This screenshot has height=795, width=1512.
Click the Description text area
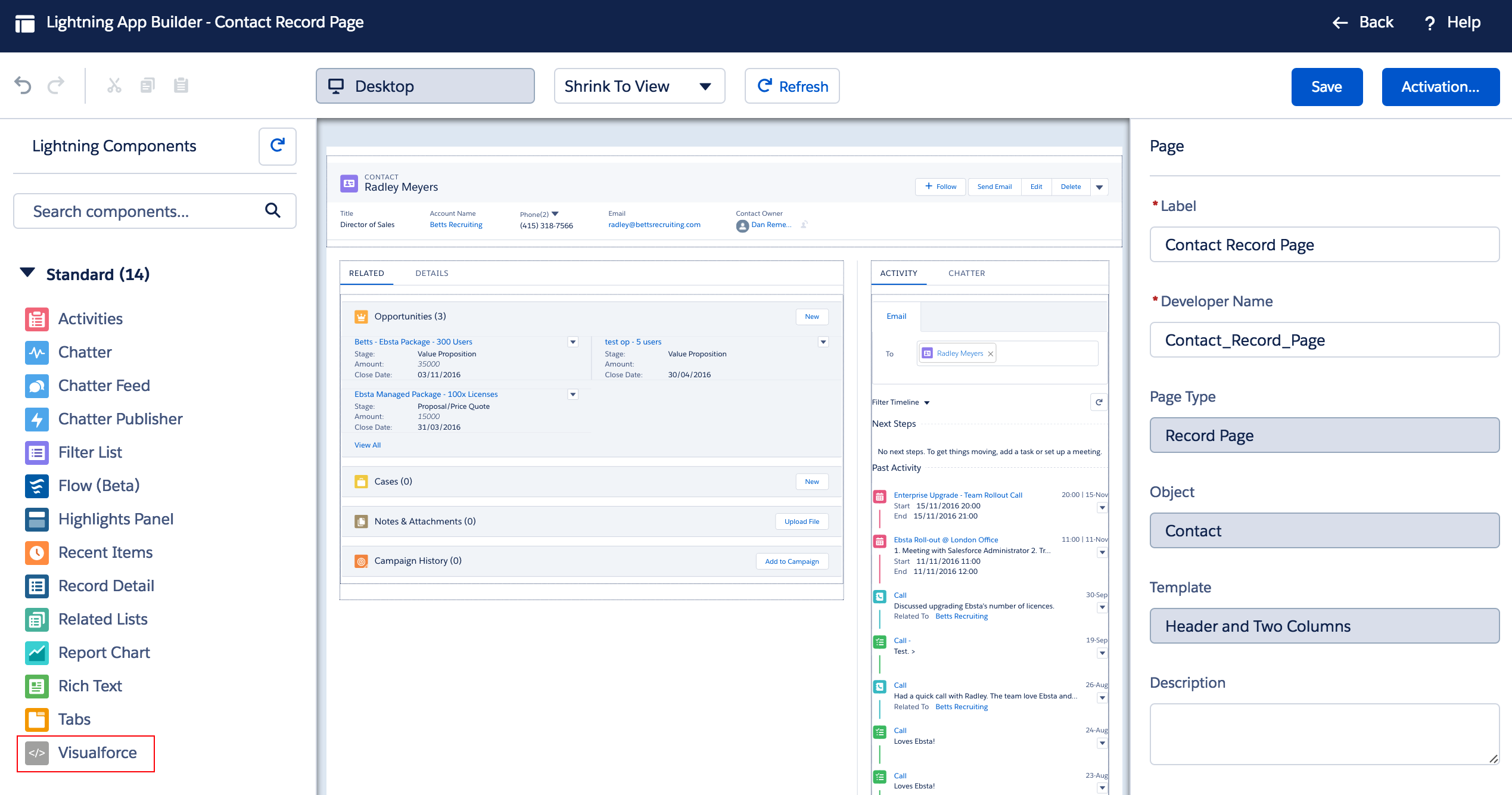pos(1324,734)
